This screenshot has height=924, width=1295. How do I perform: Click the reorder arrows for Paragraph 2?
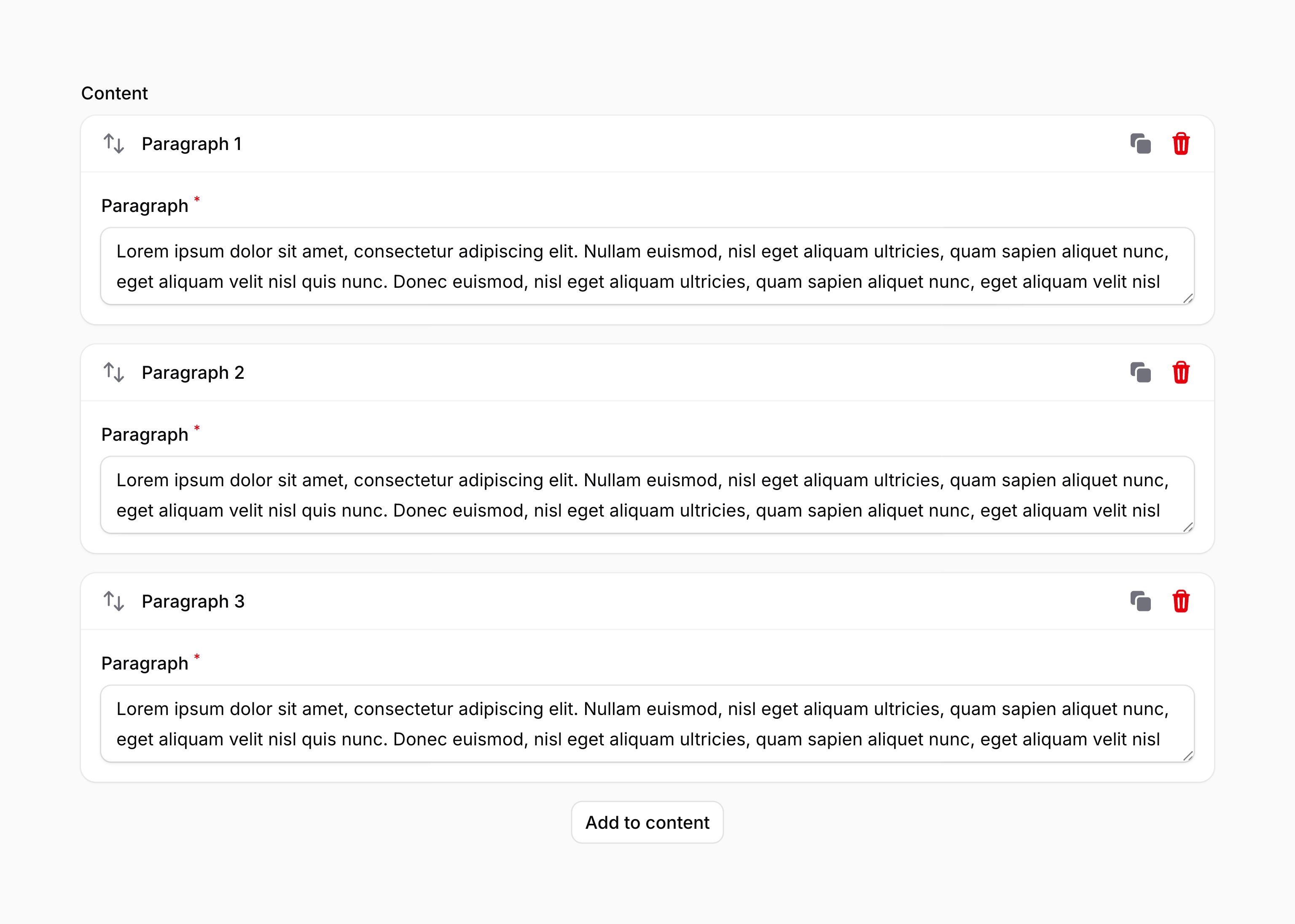(x=114, y=372)
